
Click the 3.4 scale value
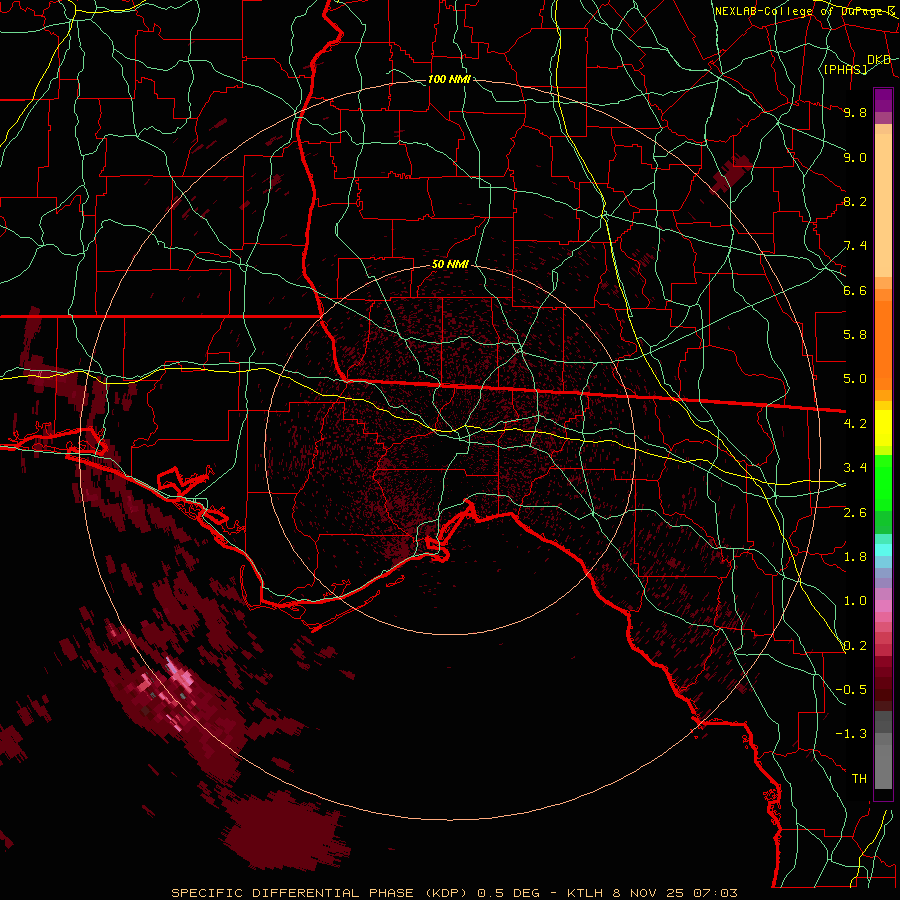pos(855,468)
